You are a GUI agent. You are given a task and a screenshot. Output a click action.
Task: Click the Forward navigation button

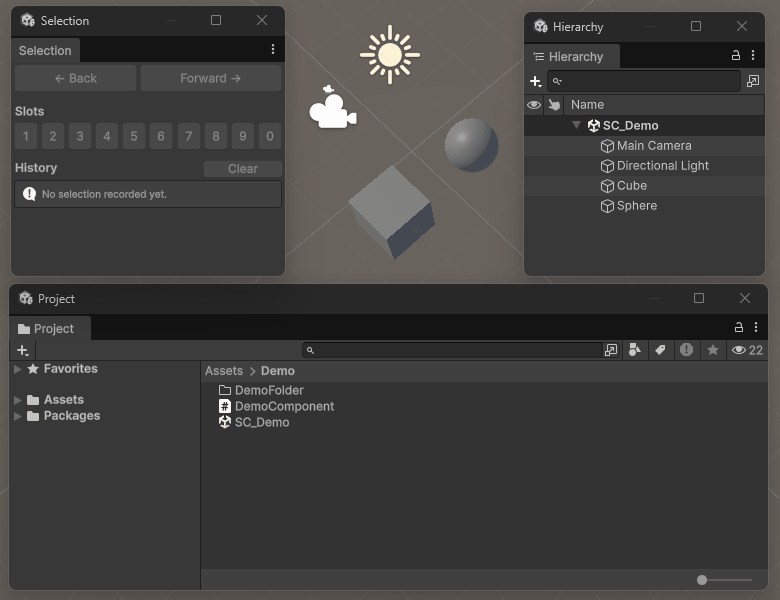click(x=211, y=78)
